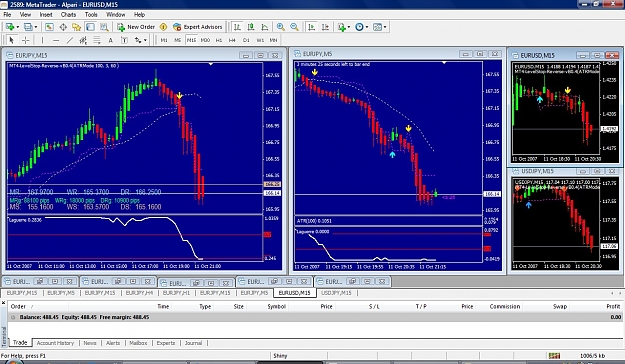
Task: Open the Periods clock icon
Action: click(360, 27)
